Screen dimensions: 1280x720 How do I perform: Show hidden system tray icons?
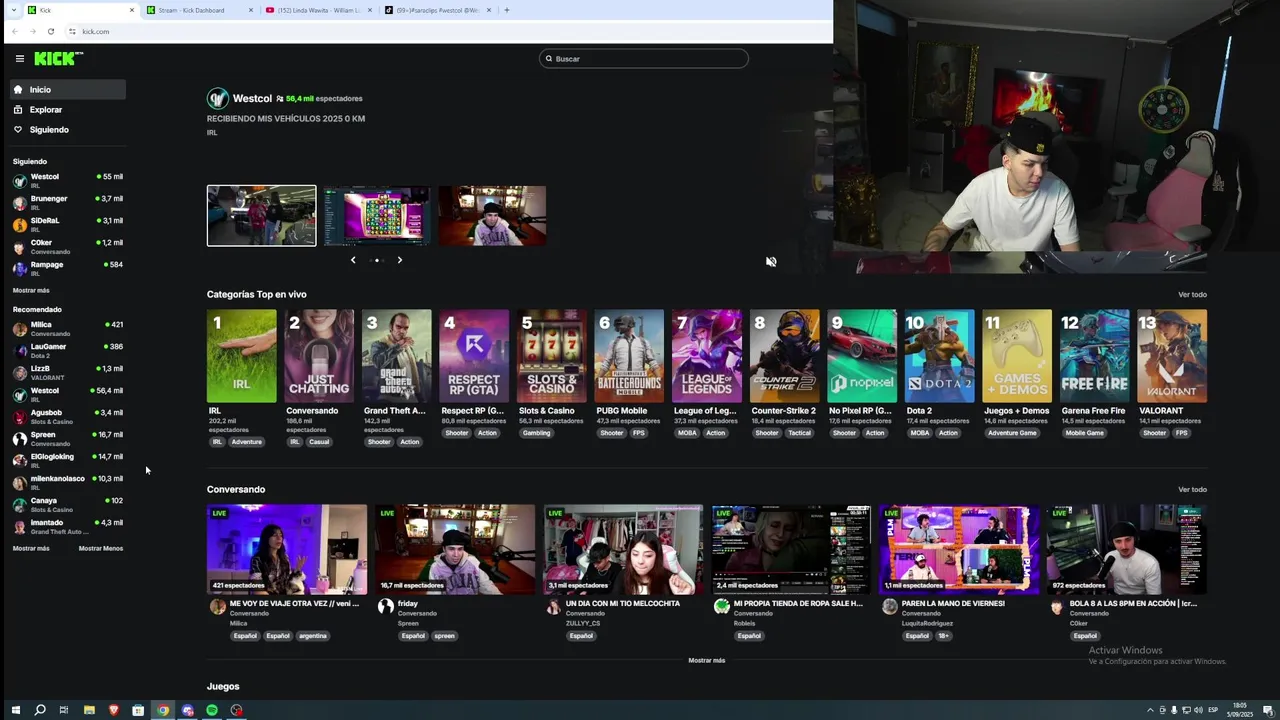point(1150,710)
